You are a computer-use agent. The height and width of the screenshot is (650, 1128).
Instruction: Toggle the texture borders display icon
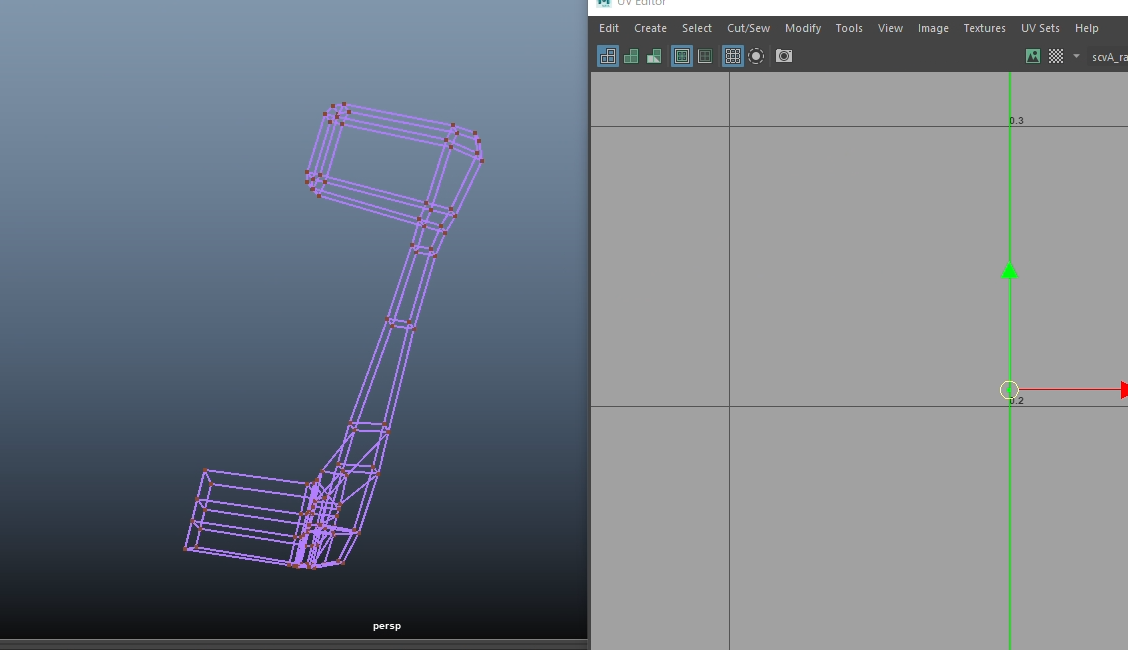tap(682, 56)
